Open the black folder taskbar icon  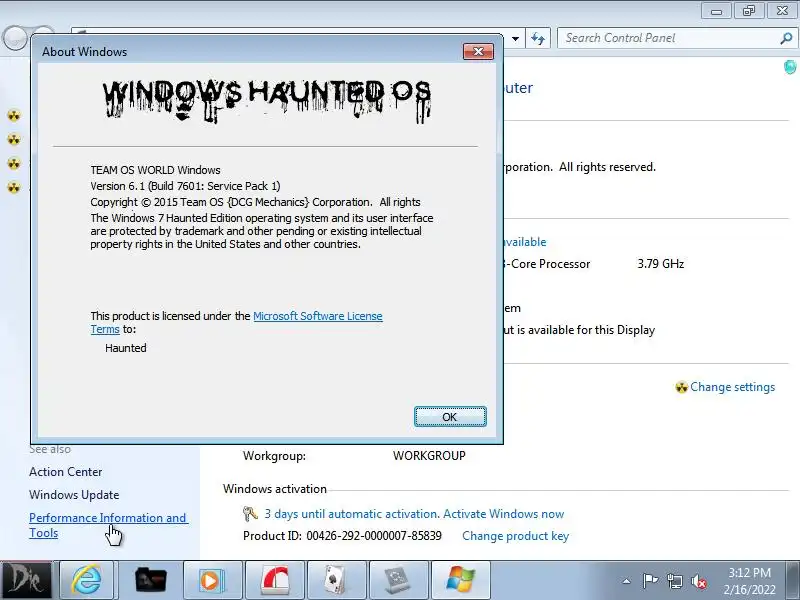[x=150, y=580]
